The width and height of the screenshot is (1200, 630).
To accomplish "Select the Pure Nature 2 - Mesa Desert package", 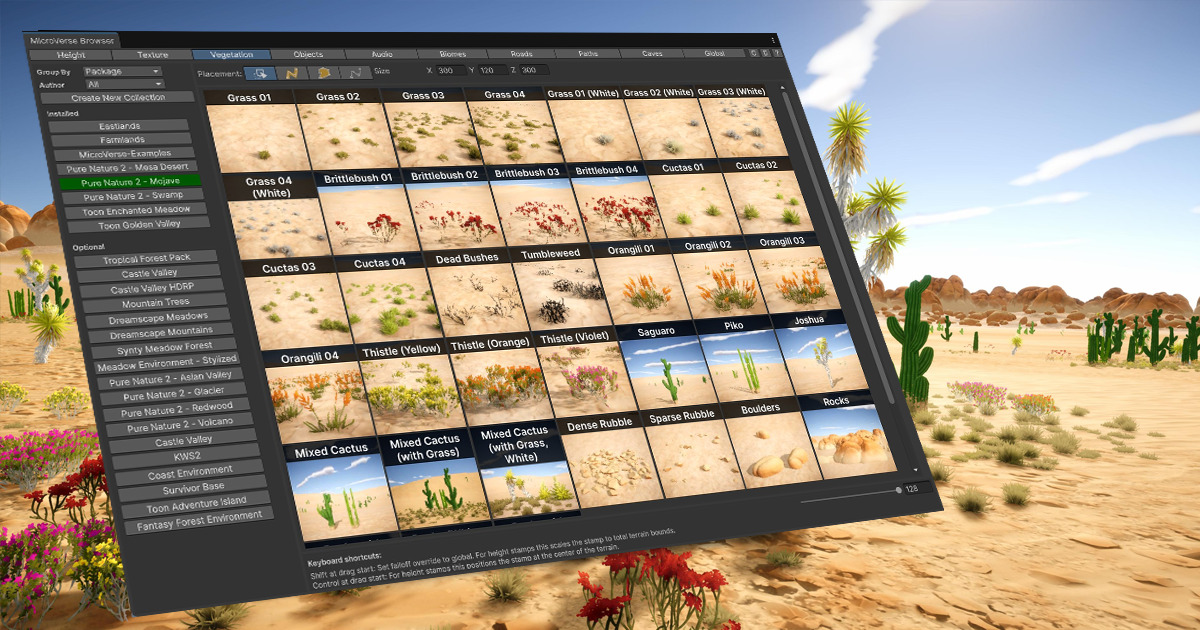I will (x=129, y=167).
